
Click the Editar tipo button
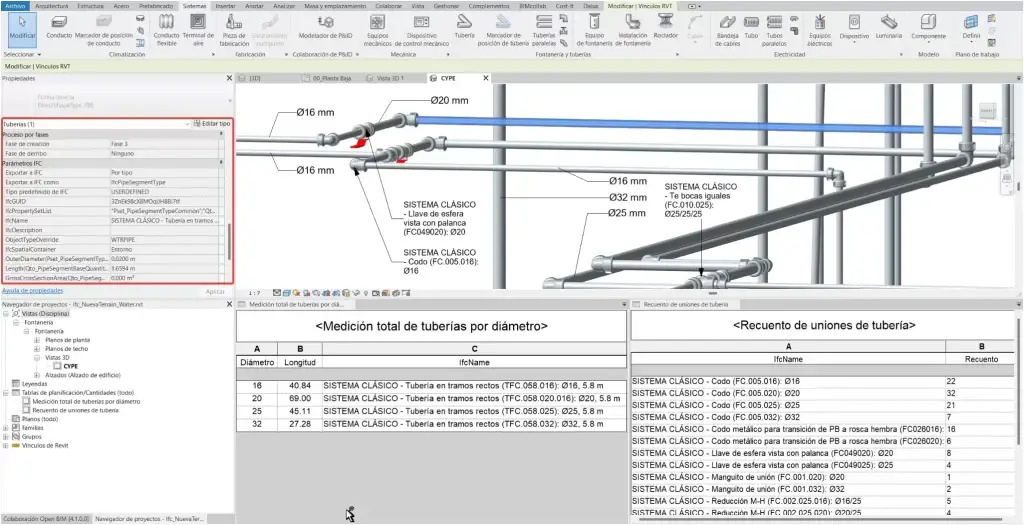pyautogui.click(x=212, y=123)
